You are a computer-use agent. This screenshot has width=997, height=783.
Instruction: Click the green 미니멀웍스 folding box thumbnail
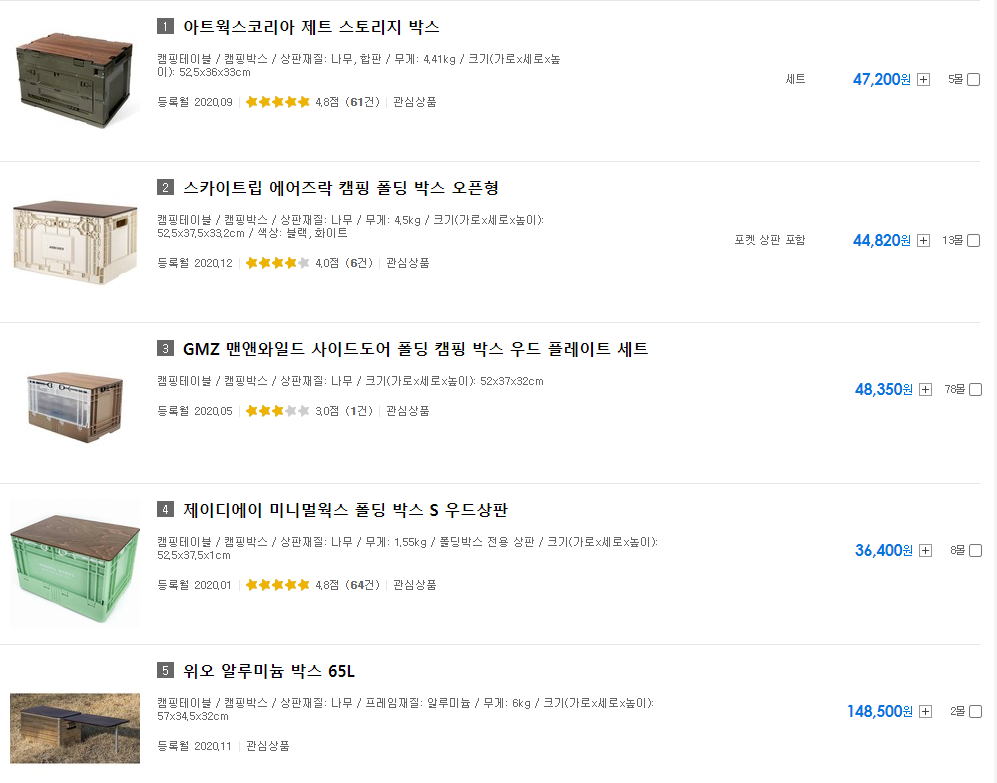[x=75, y=568]
